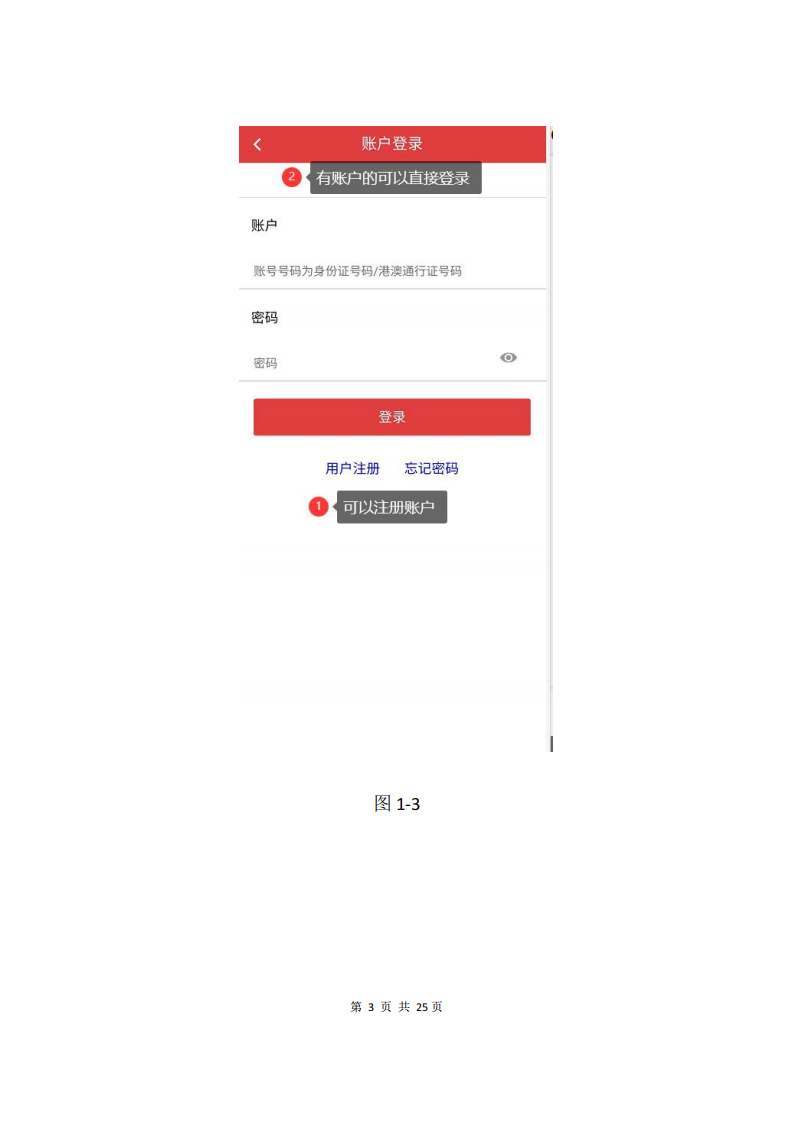This screenshot has width=794, height=1123.
Task: Click the current page number 3 in footer
Action: (x=371, y=1007)
